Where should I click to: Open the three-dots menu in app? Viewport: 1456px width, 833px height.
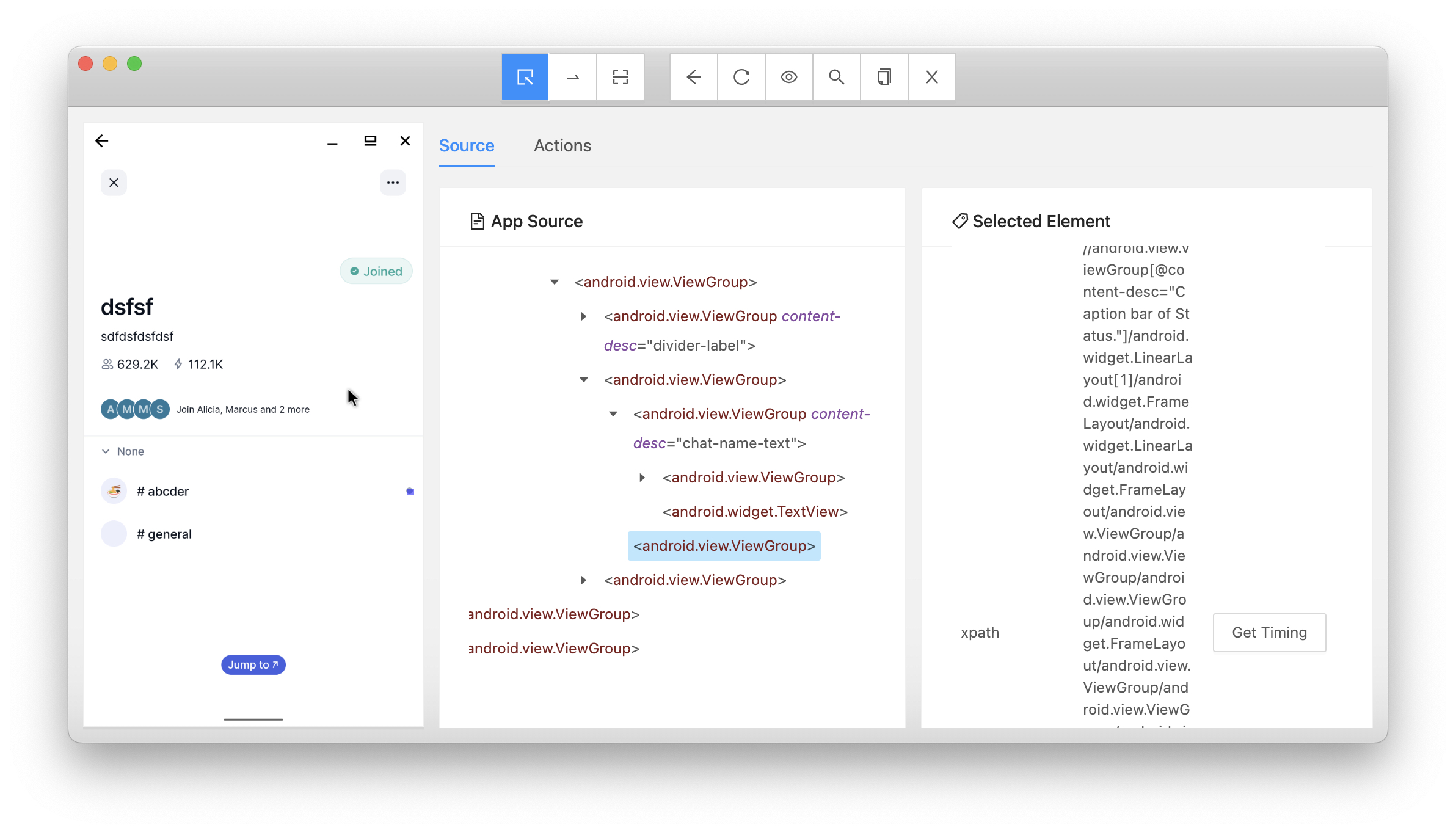393,183
